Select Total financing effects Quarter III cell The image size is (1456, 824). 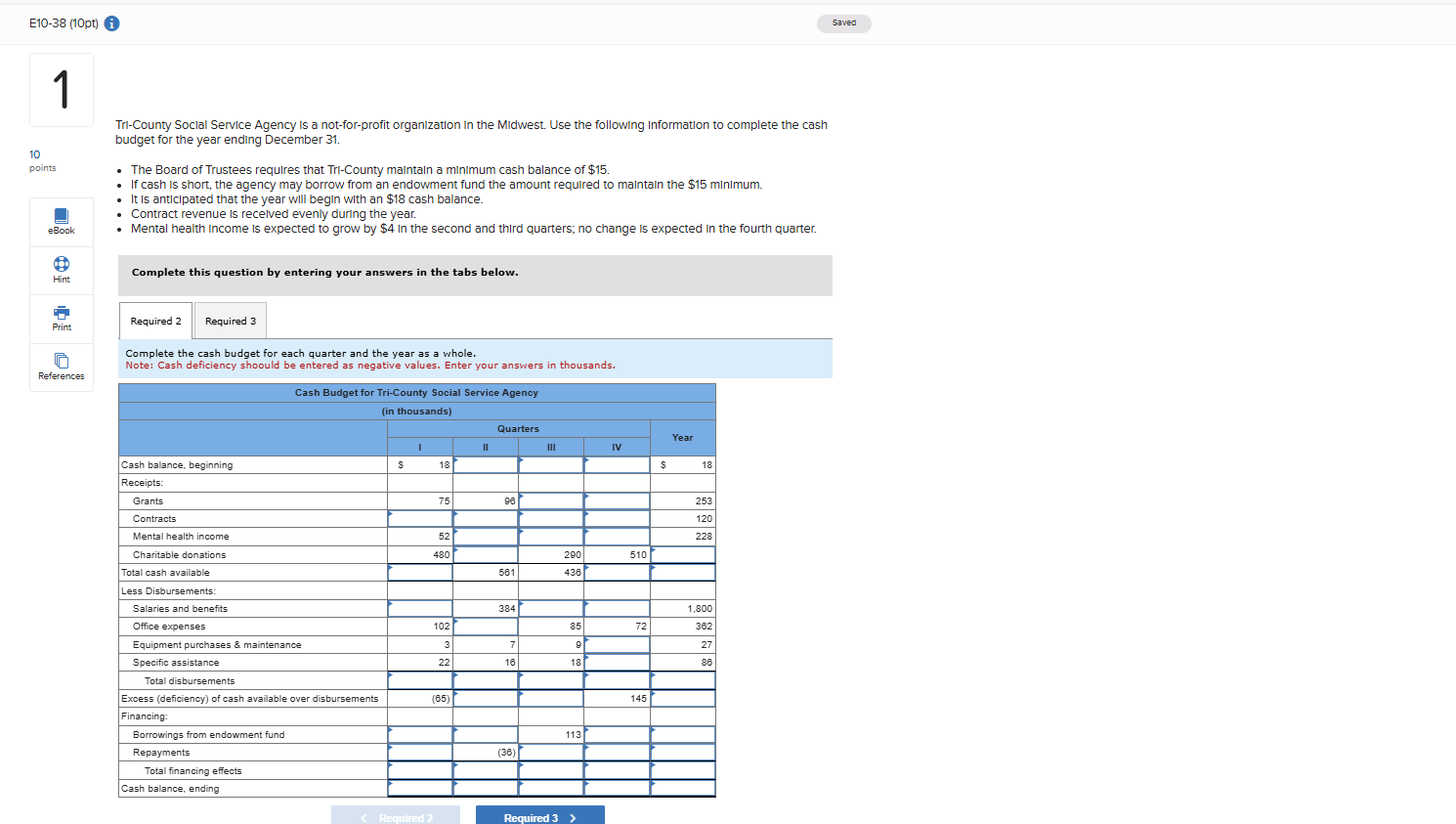click(551, 771)
